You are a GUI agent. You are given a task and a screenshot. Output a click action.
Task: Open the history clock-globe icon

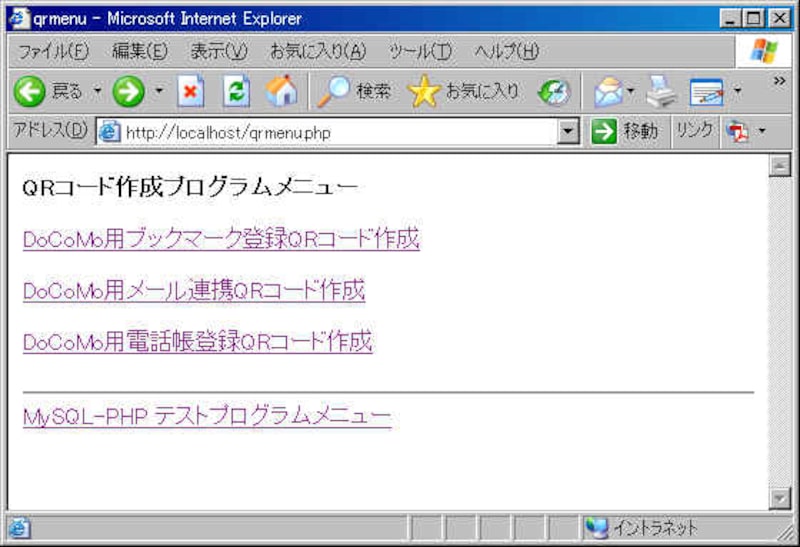point(554,92)
